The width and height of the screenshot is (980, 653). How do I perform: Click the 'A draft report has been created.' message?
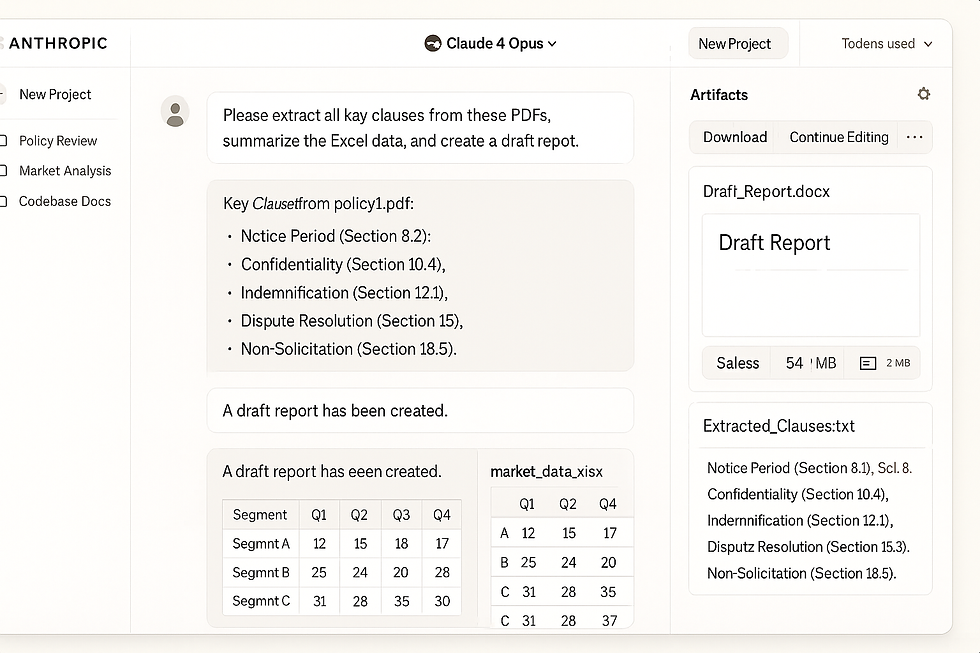pyautogui.click(x=420, y=411)
